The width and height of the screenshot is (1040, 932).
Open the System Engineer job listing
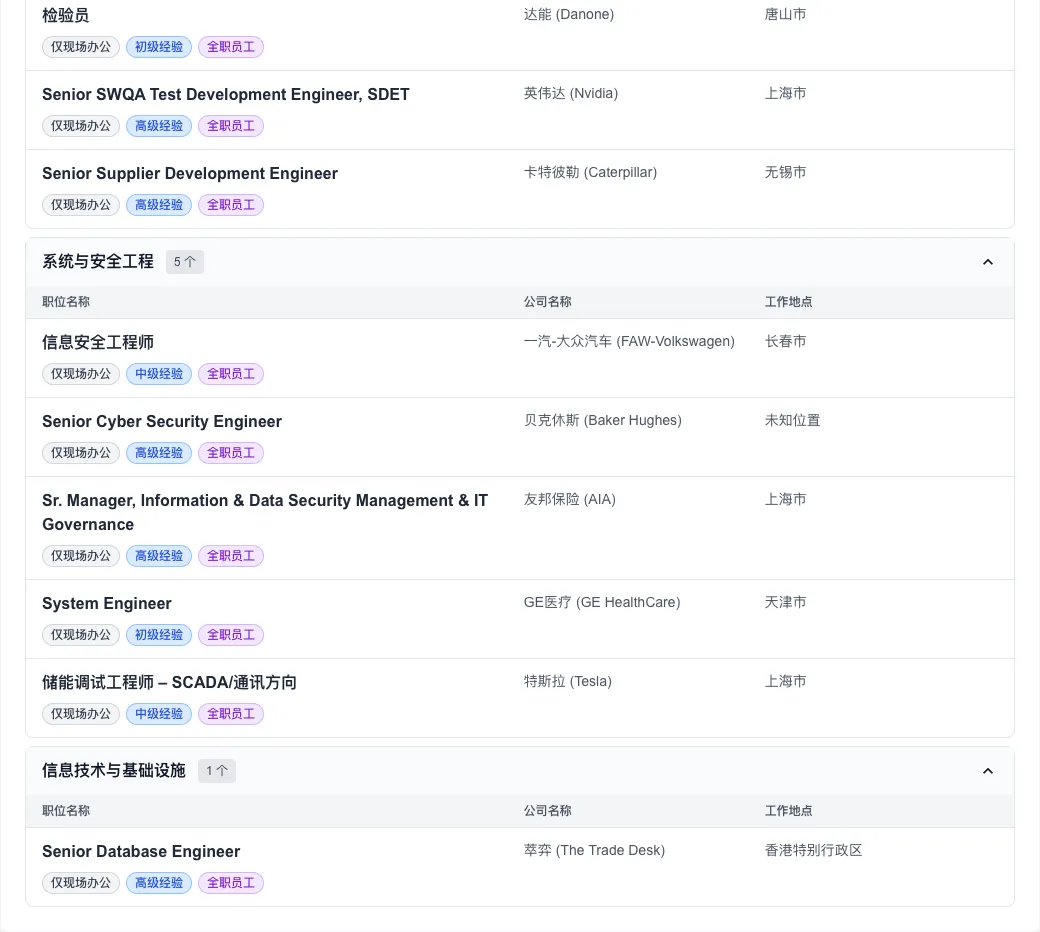(107, 603)
